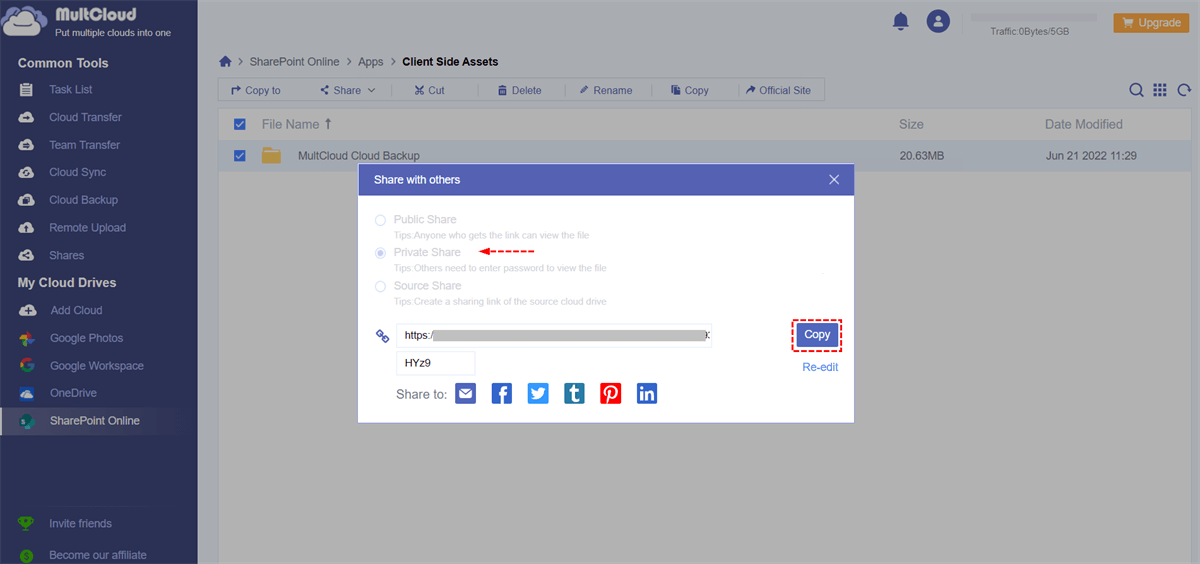Image resolution: width=1200 pixels, height=564 pixels.
Task: Share via email envelope icon
Action: click(x=465, y=394)
